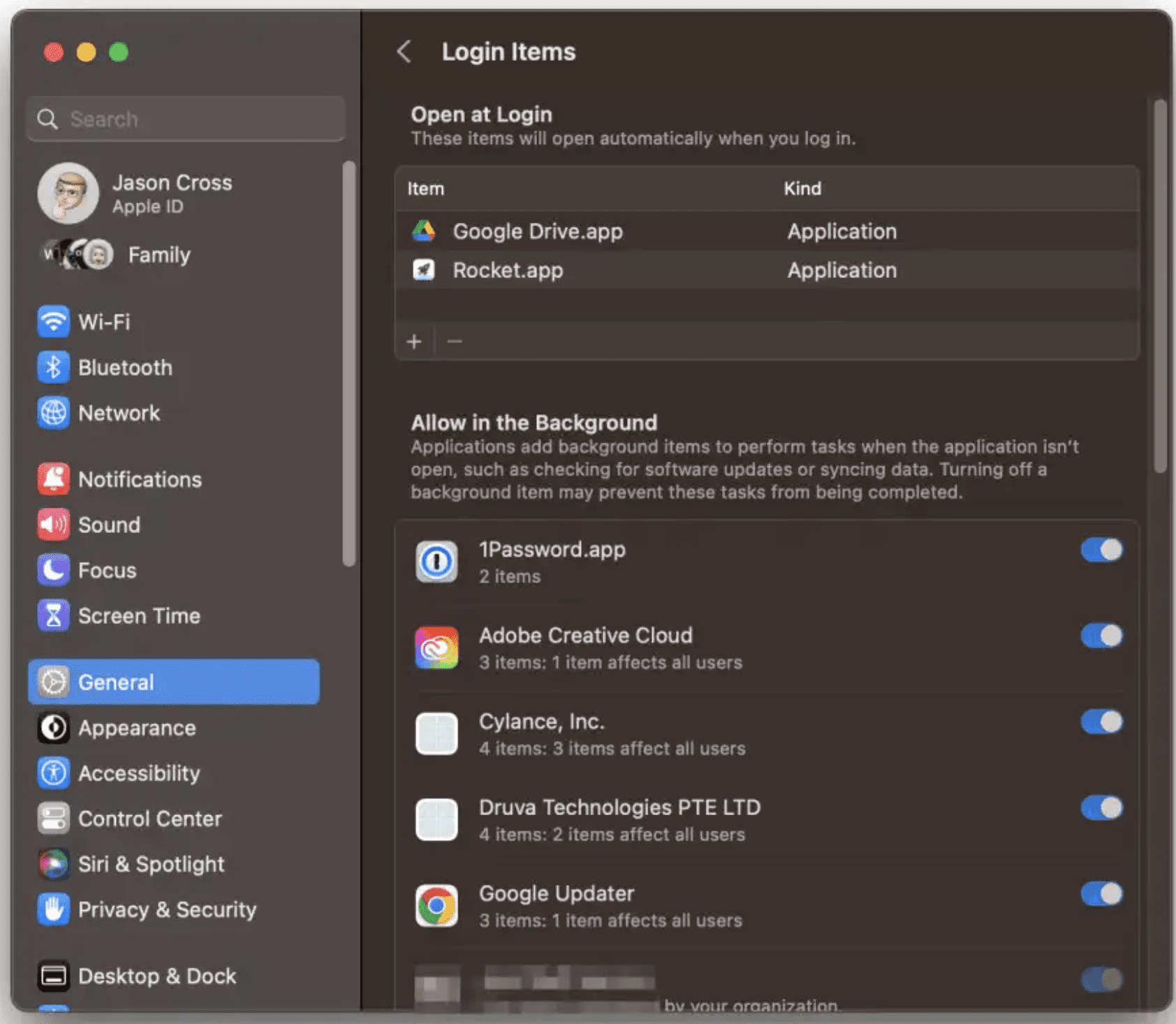Toggle Cylance, Inc. background switch
The image size is (1176, 1024).
[1101, 722]
